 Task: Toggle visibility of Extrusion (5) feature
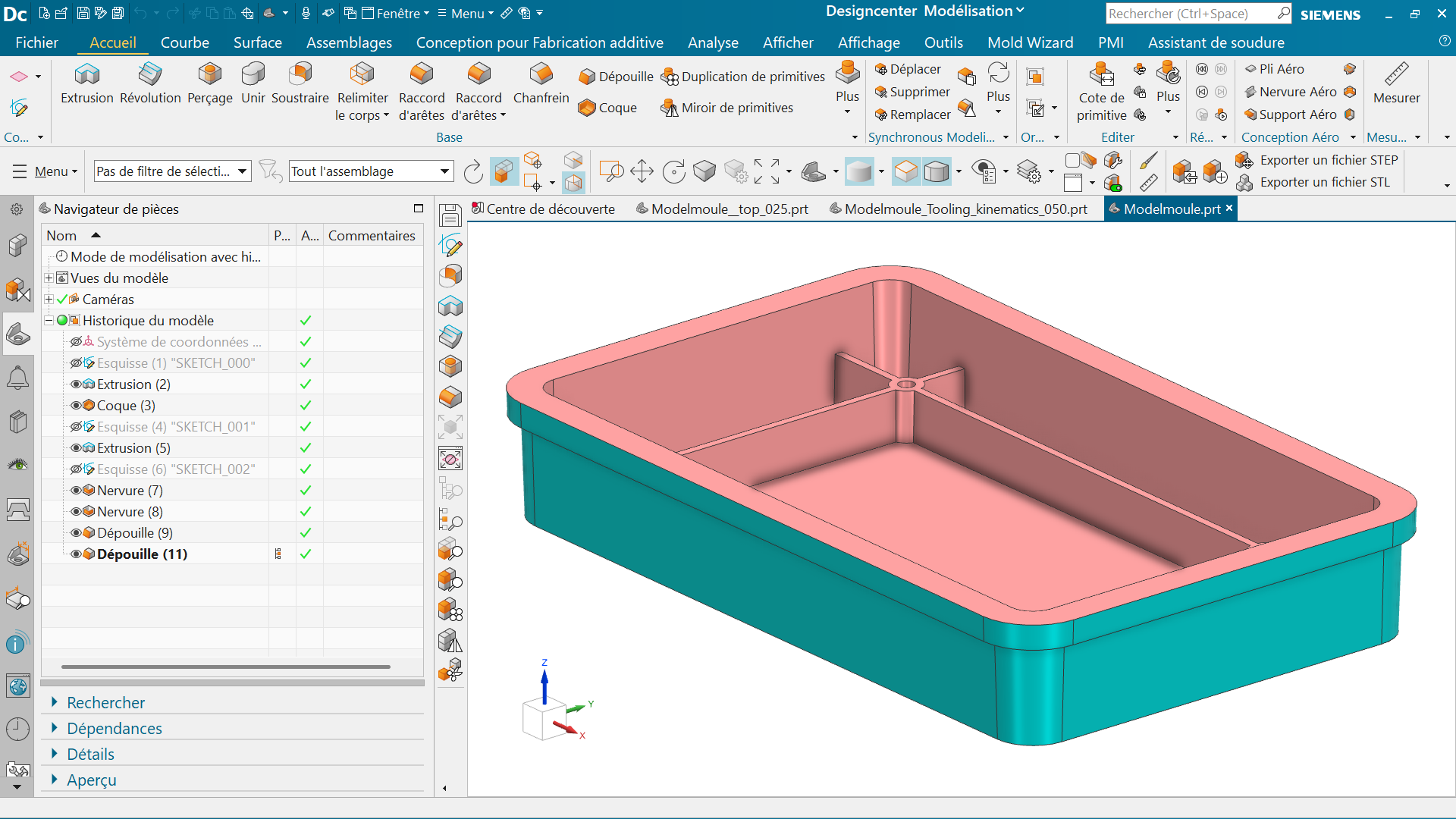coord(76,448)
